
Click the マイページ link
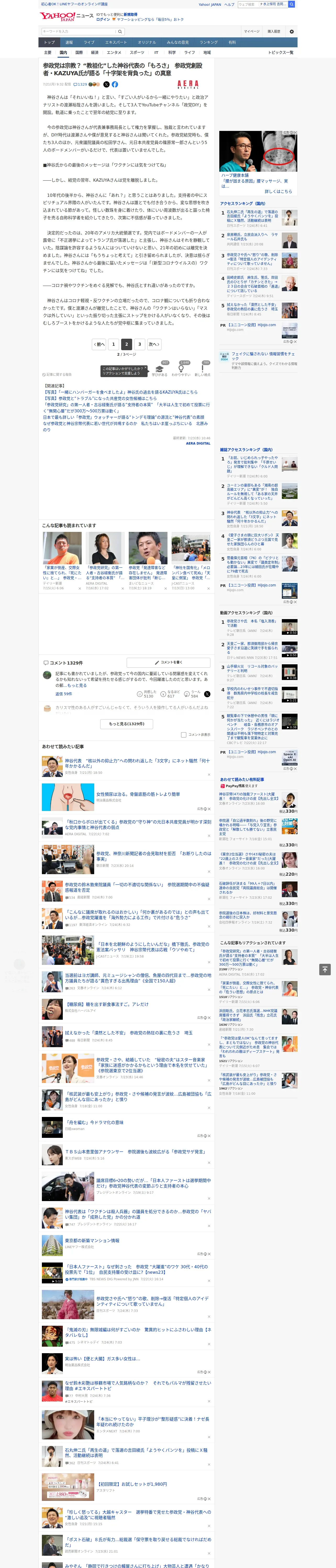252,32
